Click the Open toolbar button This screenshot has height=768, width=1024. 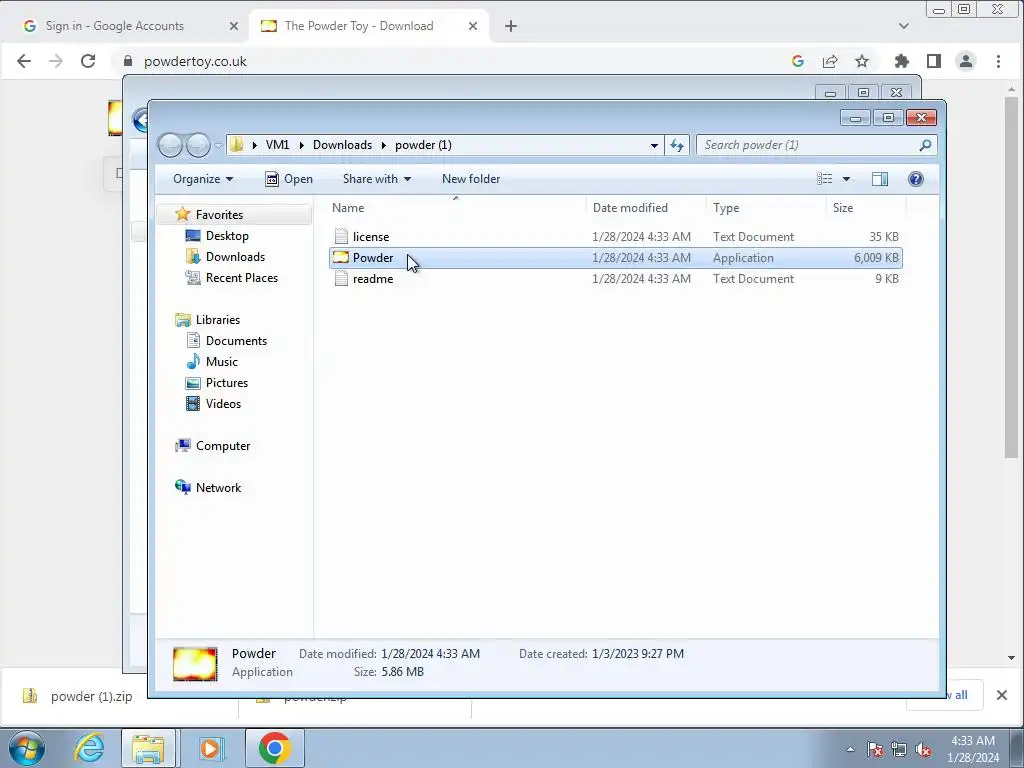pyautogui.click(x=289, y=179)
